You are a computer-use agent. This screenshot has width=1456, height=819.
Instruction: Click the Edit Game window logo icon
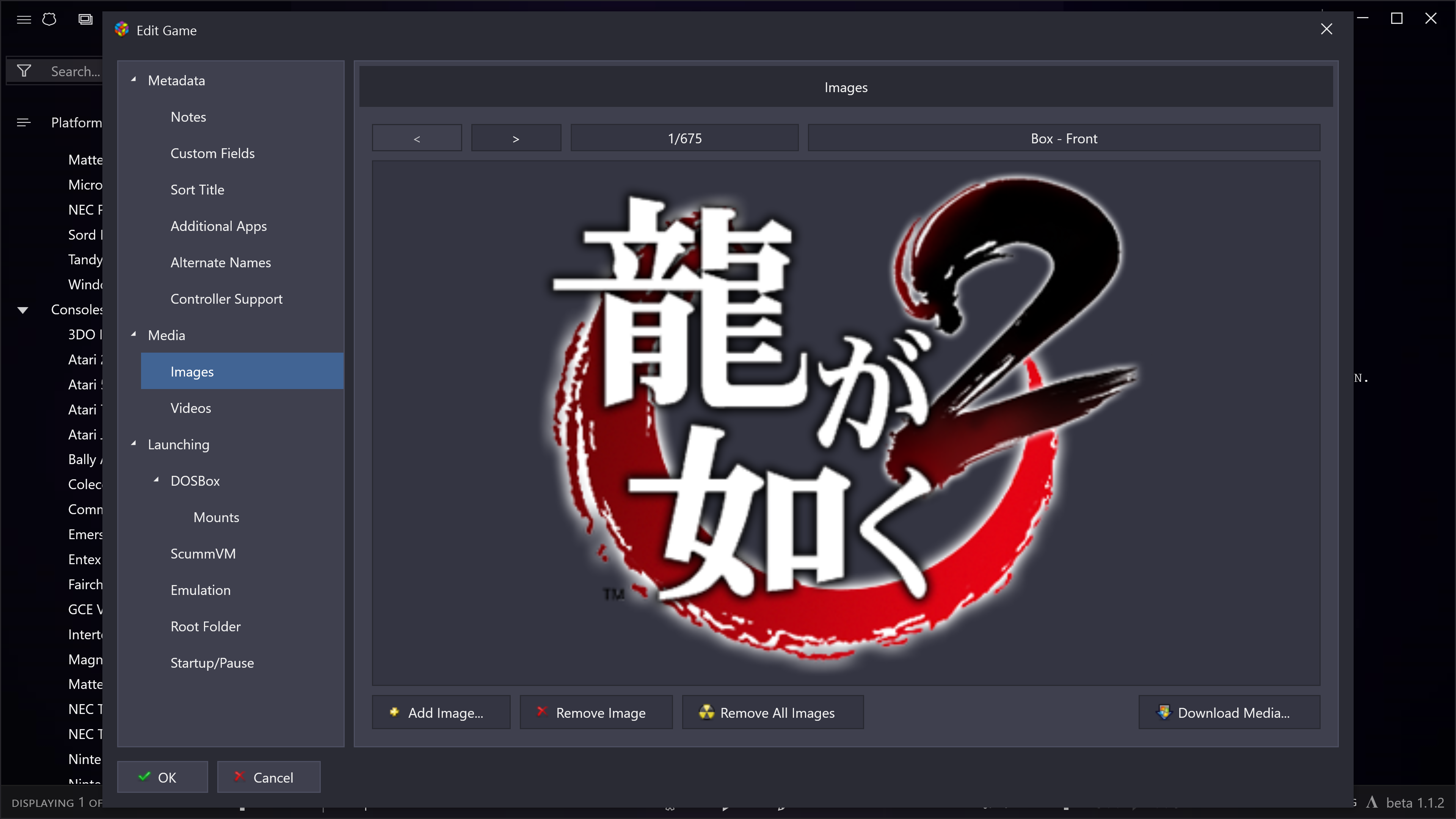121,30
